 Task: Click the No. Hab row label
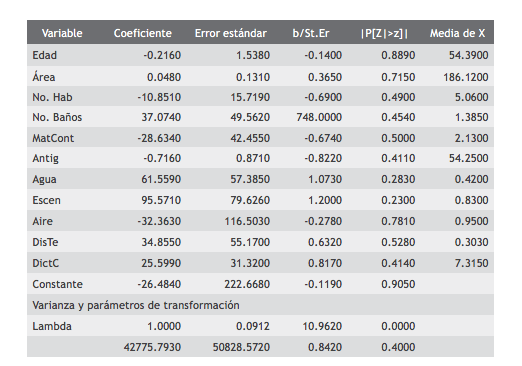pos(52,97)
